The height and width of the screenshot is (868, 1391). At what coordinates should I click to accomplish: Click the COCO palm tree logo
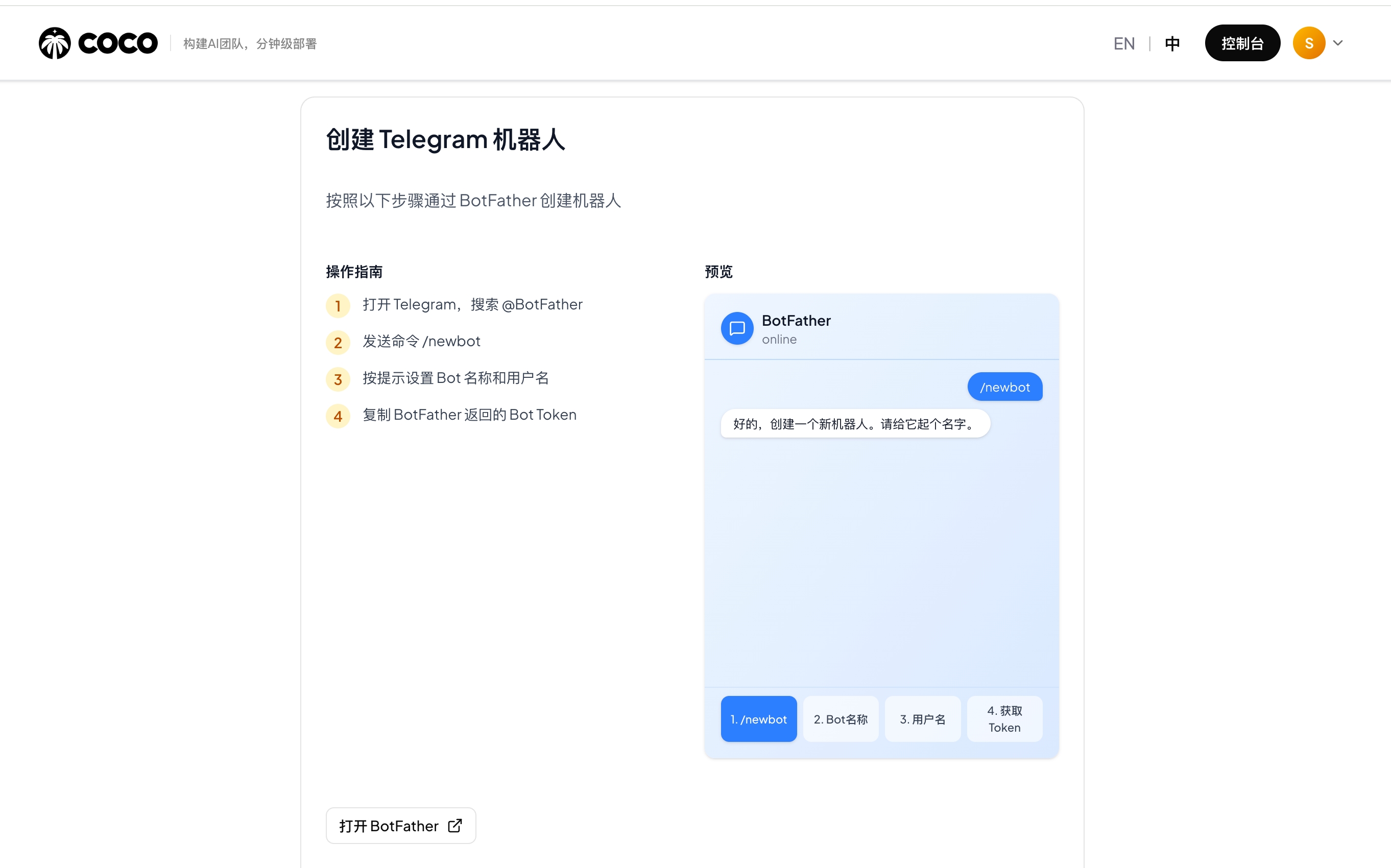pos(55,42)
